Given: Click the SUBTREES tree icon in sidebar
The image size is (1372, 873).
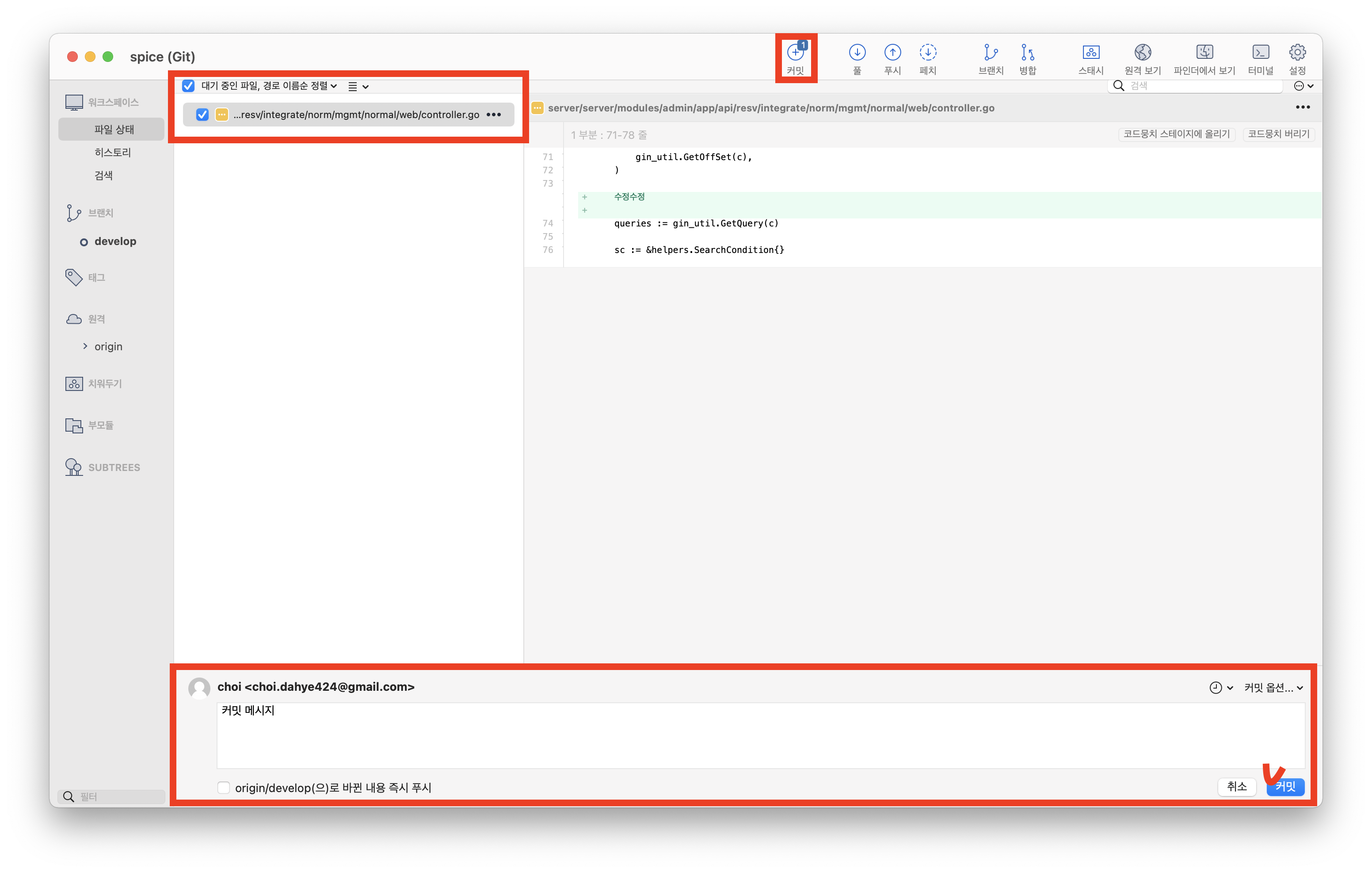Looking at the screenshot, I should [73, 467].
